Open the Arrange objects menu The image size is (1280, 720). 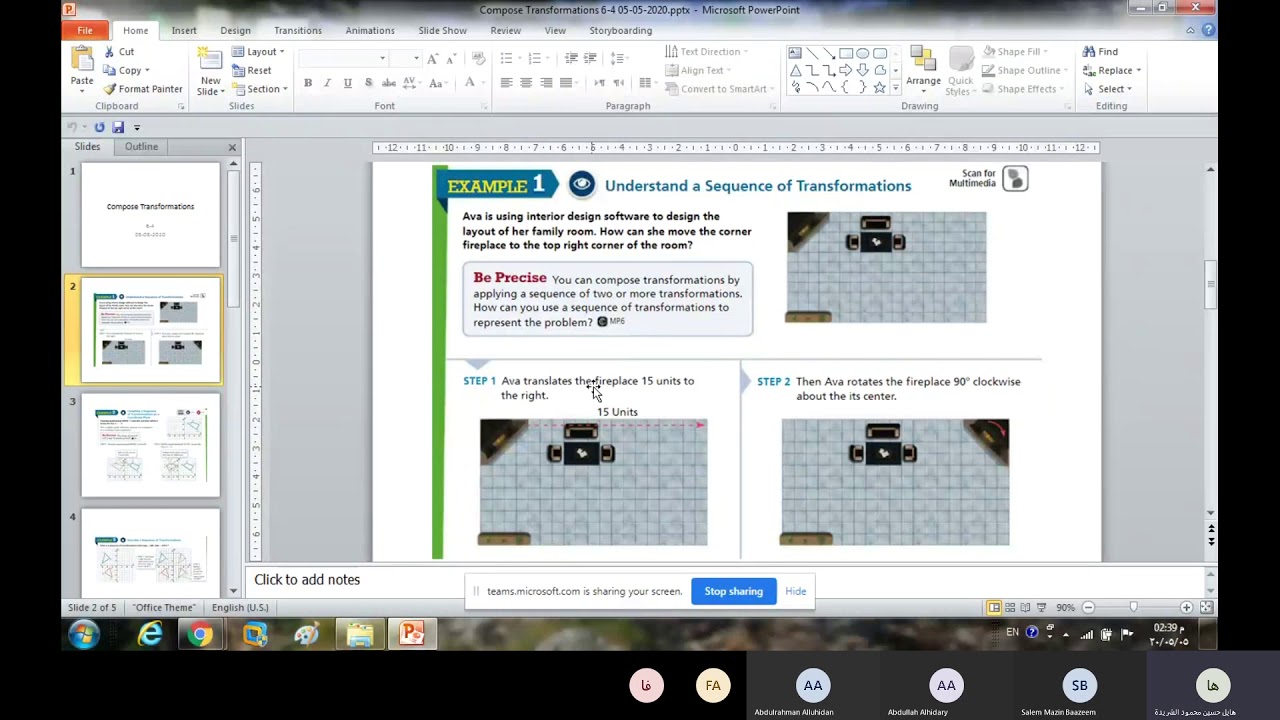pyautogui.click(x=923, y=70)
